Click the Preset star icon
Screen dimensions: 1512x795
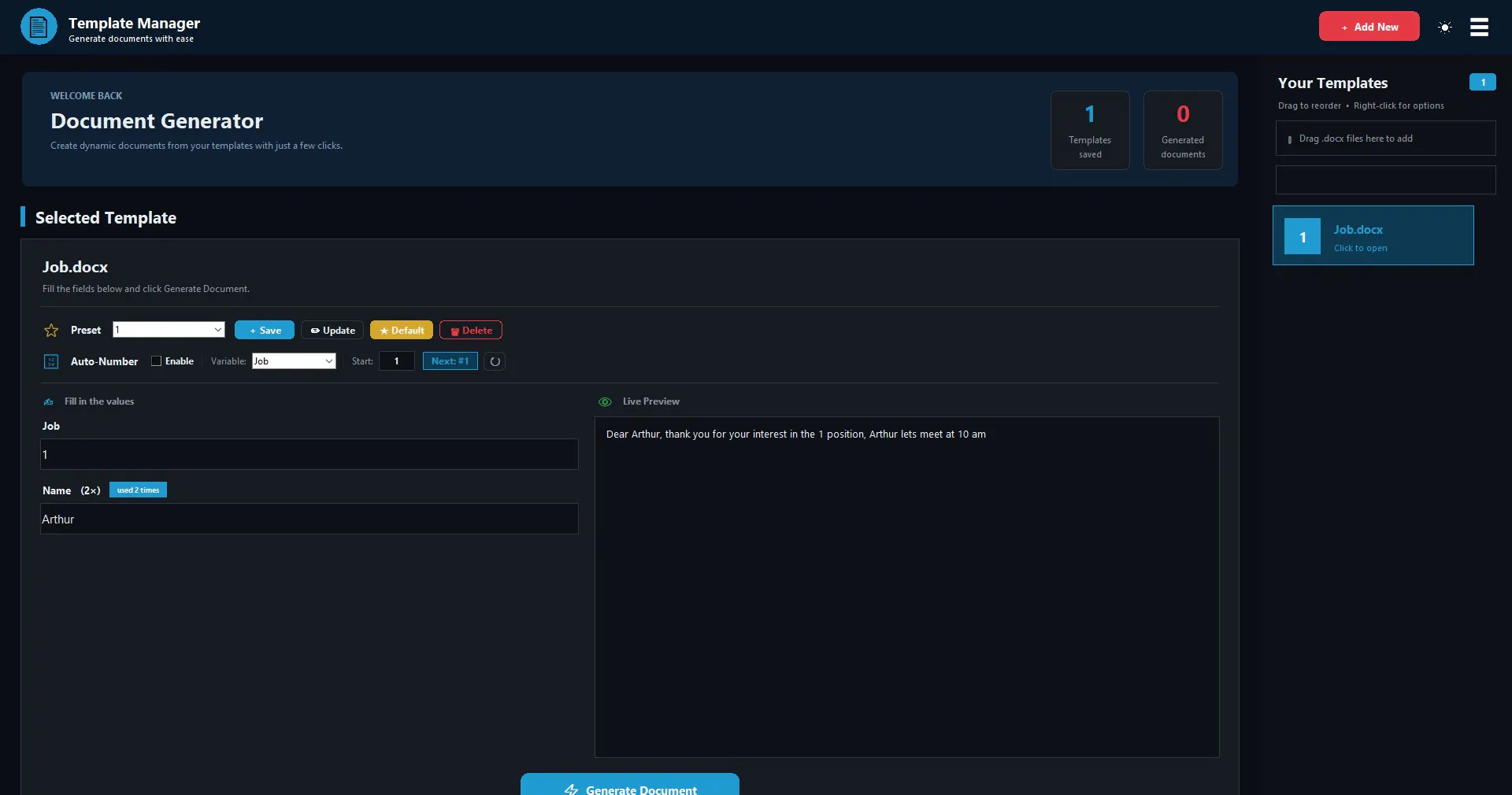51,331
